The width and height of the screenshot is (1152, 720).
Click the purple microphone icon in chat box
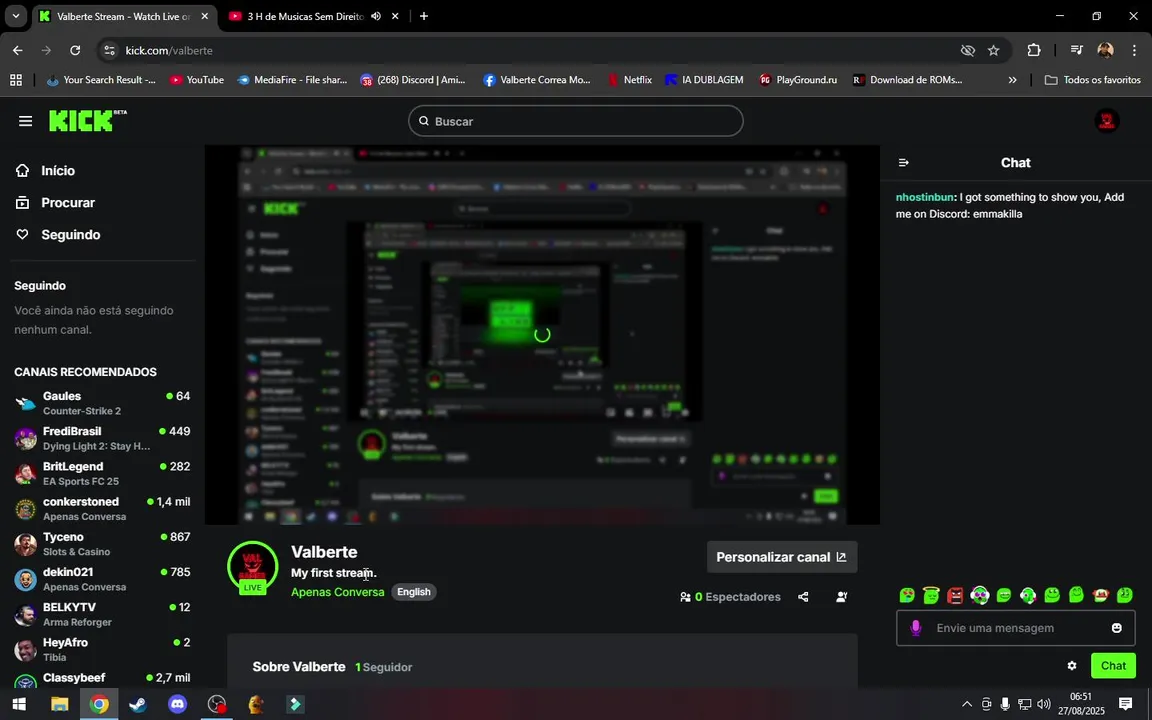[915, 628]
